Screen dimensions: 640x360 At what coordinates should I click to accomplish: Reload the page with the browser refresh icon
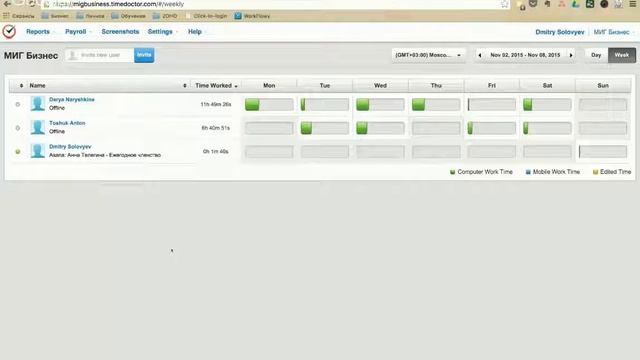coord(31,4)
